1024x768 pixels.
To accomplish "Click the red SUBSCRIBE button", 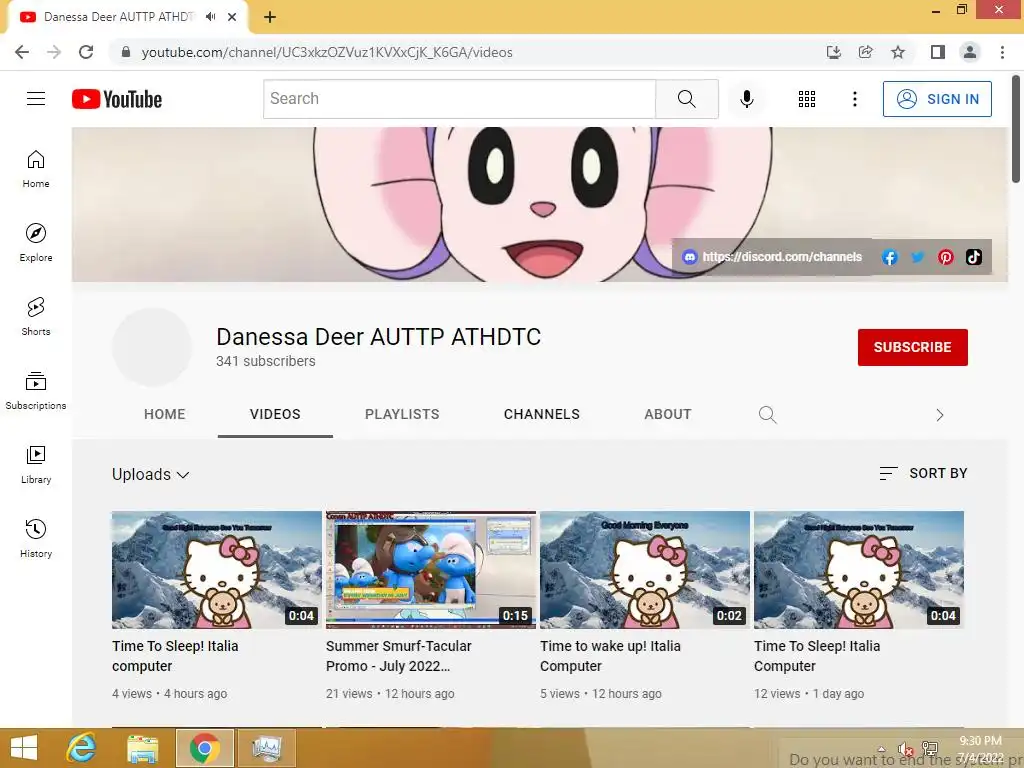I will click(912, 347).
